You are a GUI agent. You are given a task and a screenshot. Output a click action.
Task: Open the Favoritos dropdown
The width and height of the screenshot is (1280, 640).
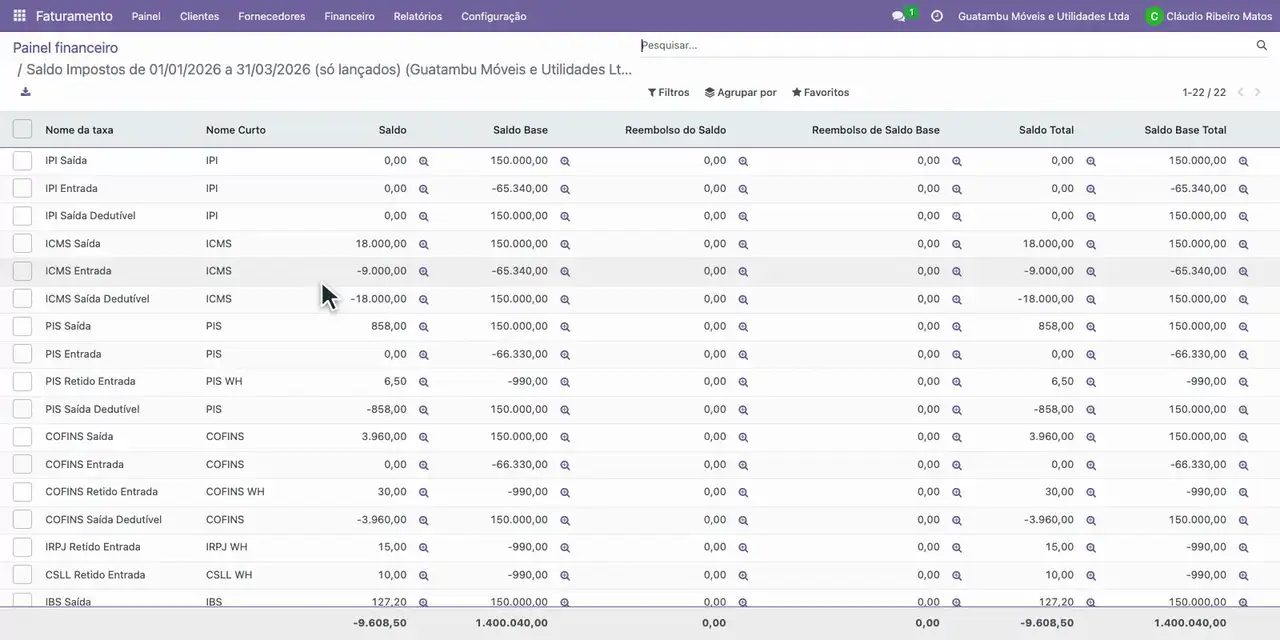[820, 92]
